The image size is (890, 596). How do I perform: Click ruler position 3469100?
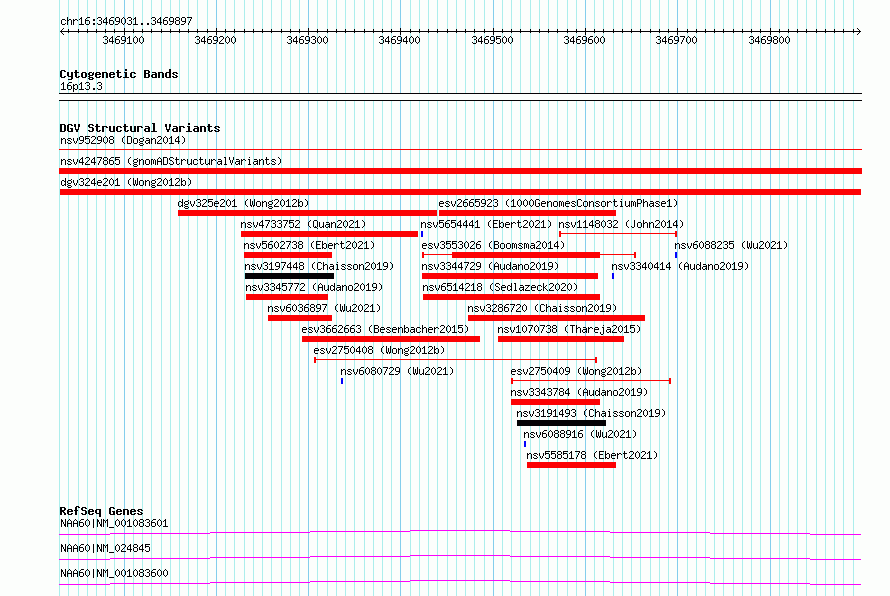pos(123,40)
